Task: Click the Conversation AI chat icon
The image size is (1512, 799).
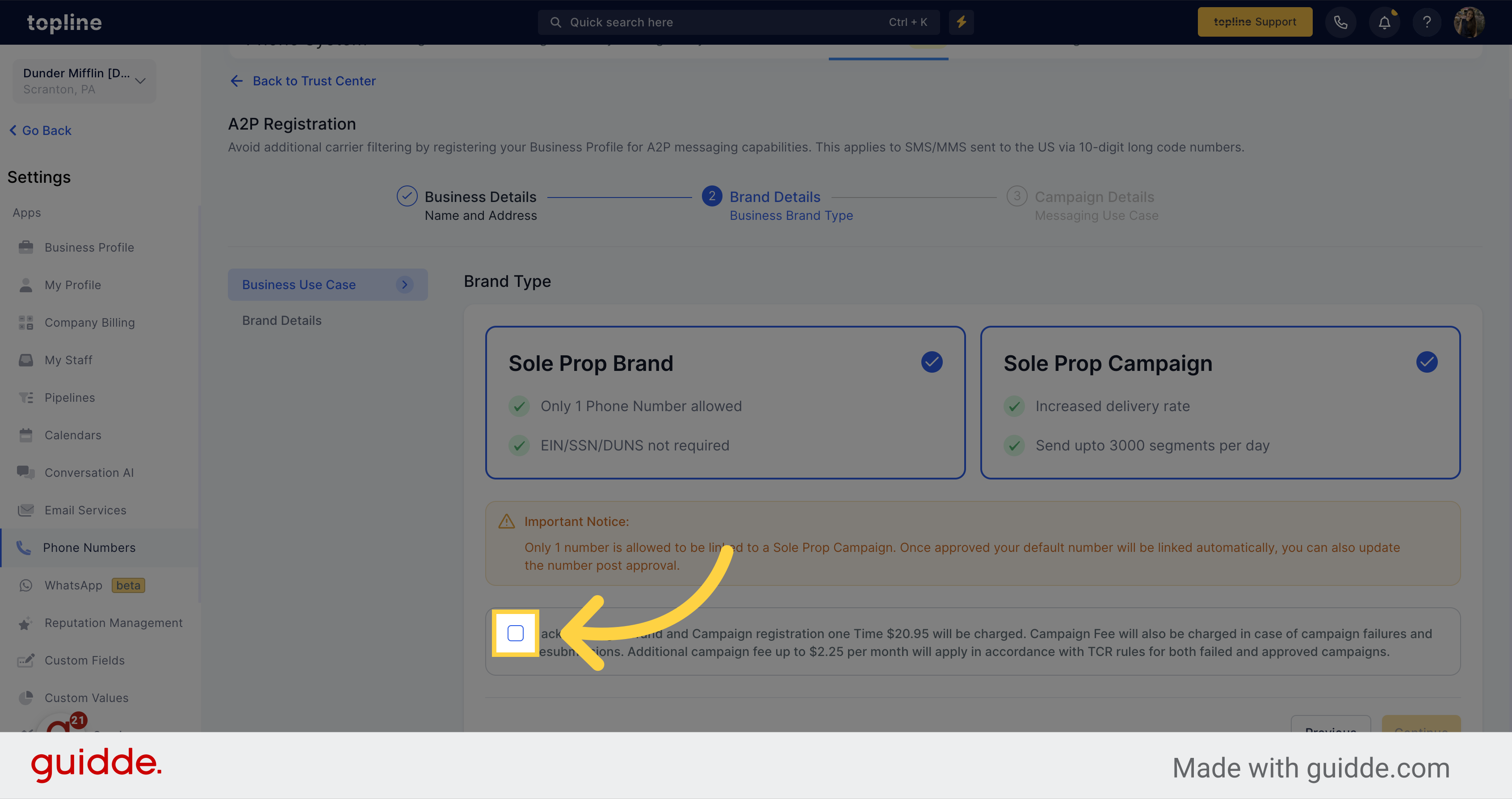Action: point(26,473)
